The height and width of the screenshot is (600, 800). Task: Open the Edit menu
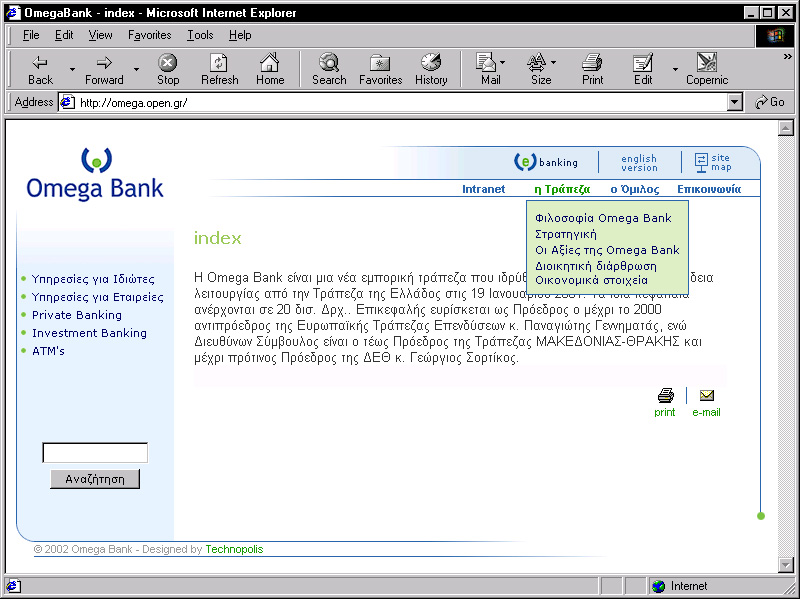64,35
